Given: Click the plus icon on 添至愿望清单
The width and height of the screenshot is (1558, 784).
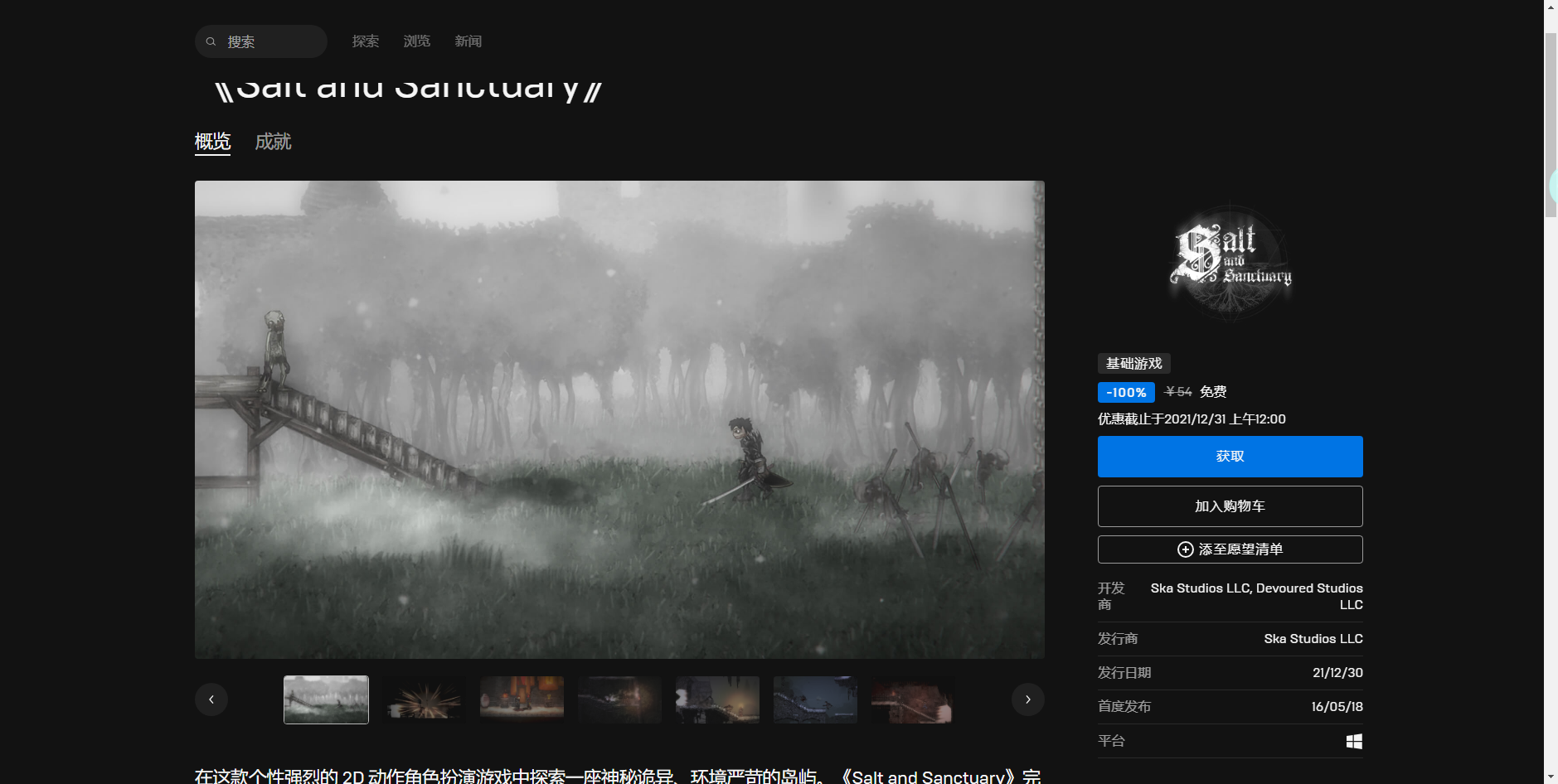Looking at the screenshot, I should [x=1186, y=549].
